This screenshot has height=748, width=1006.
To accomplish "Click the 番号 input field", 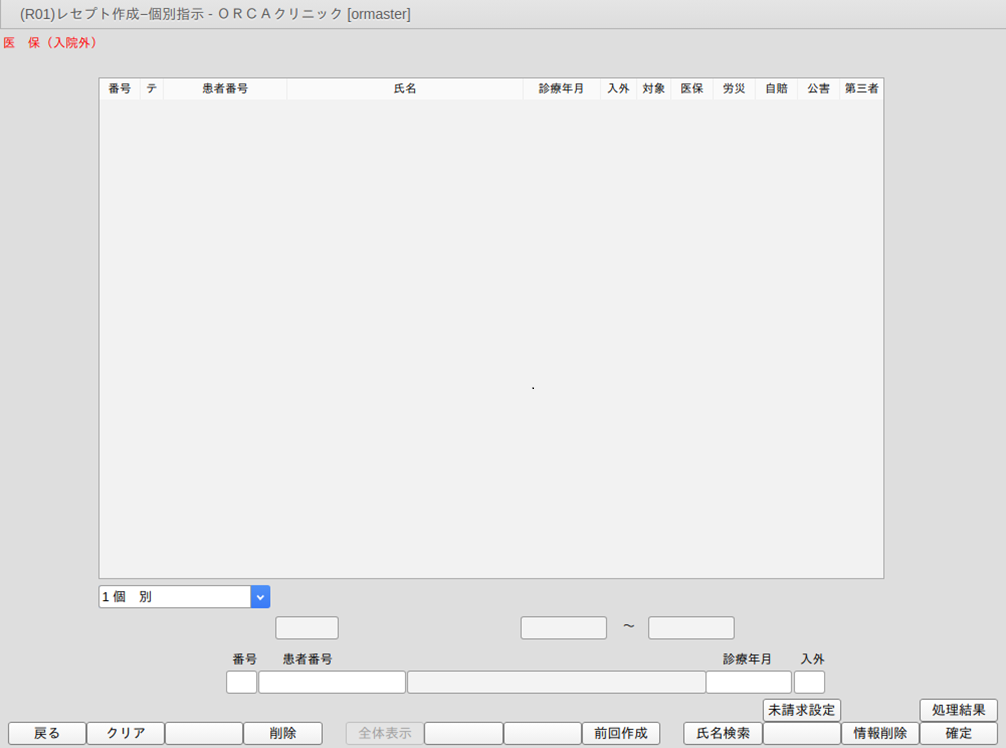I will pos(241,682).
